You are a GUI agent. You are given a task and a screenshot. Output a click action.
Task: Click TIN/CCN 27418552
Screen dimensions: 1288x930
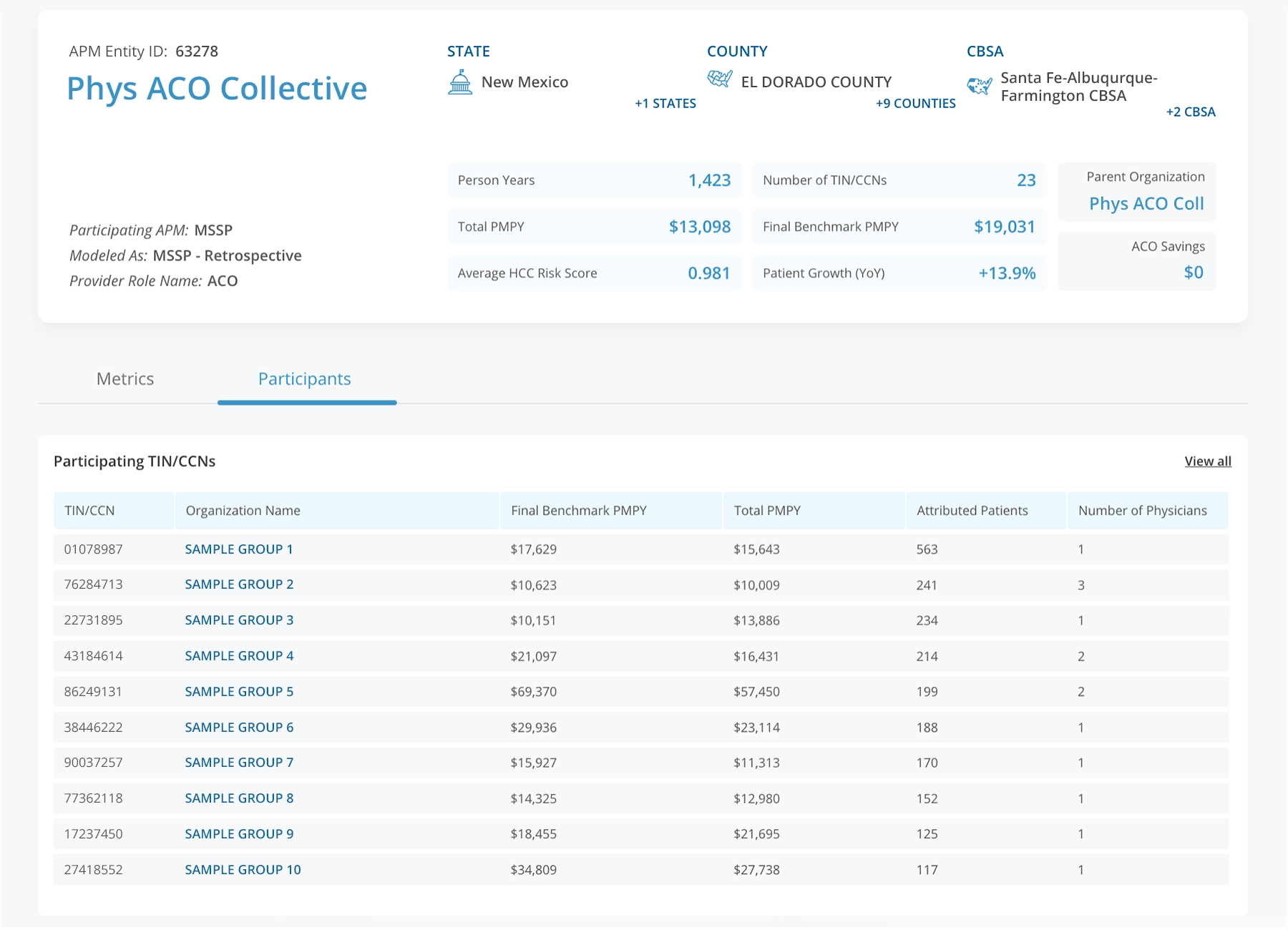(x=93, y=870)
